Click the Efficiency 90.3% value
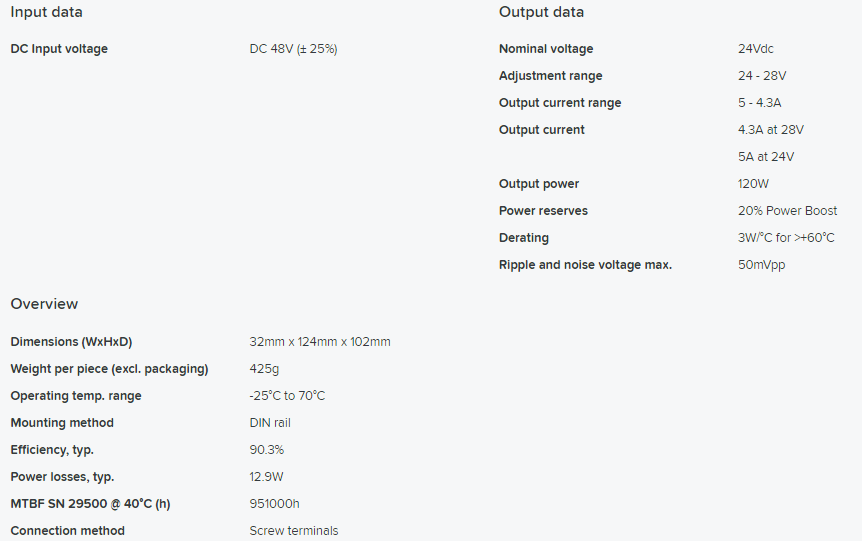 266,450
